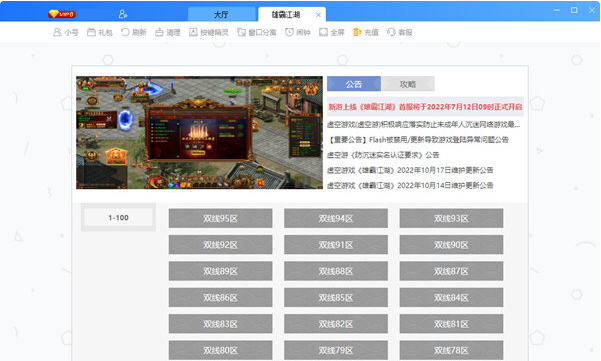The width and height of the screenshot is (601, 361).
Task: Join server 双线80区
Action: [x=220, y=350]
